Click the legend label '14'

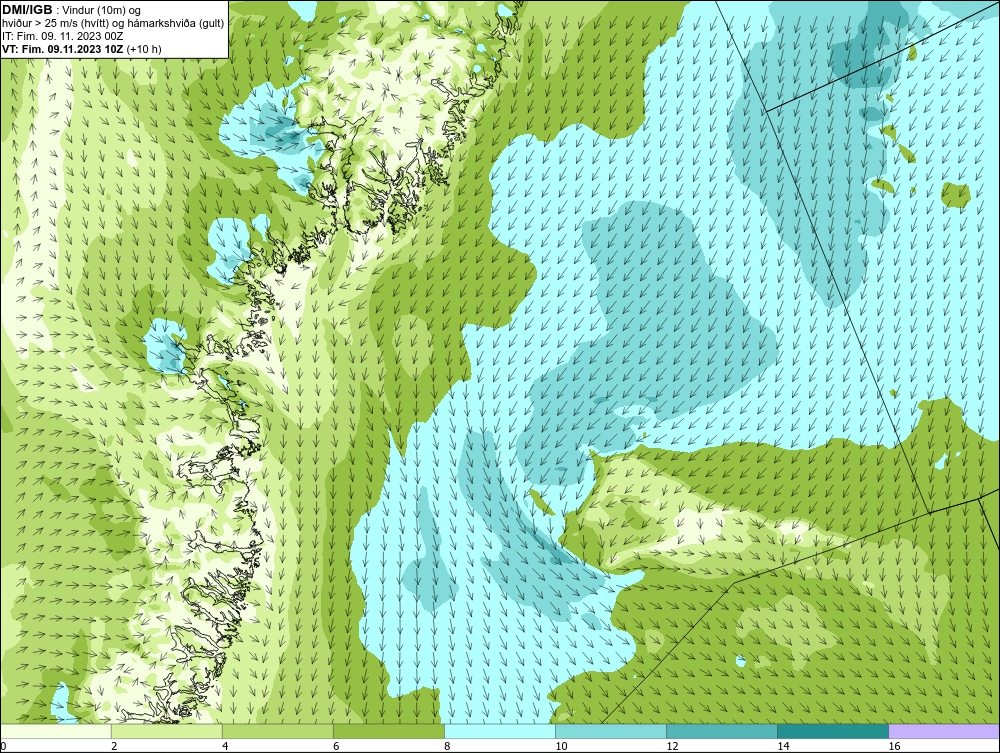click(783, 746)
